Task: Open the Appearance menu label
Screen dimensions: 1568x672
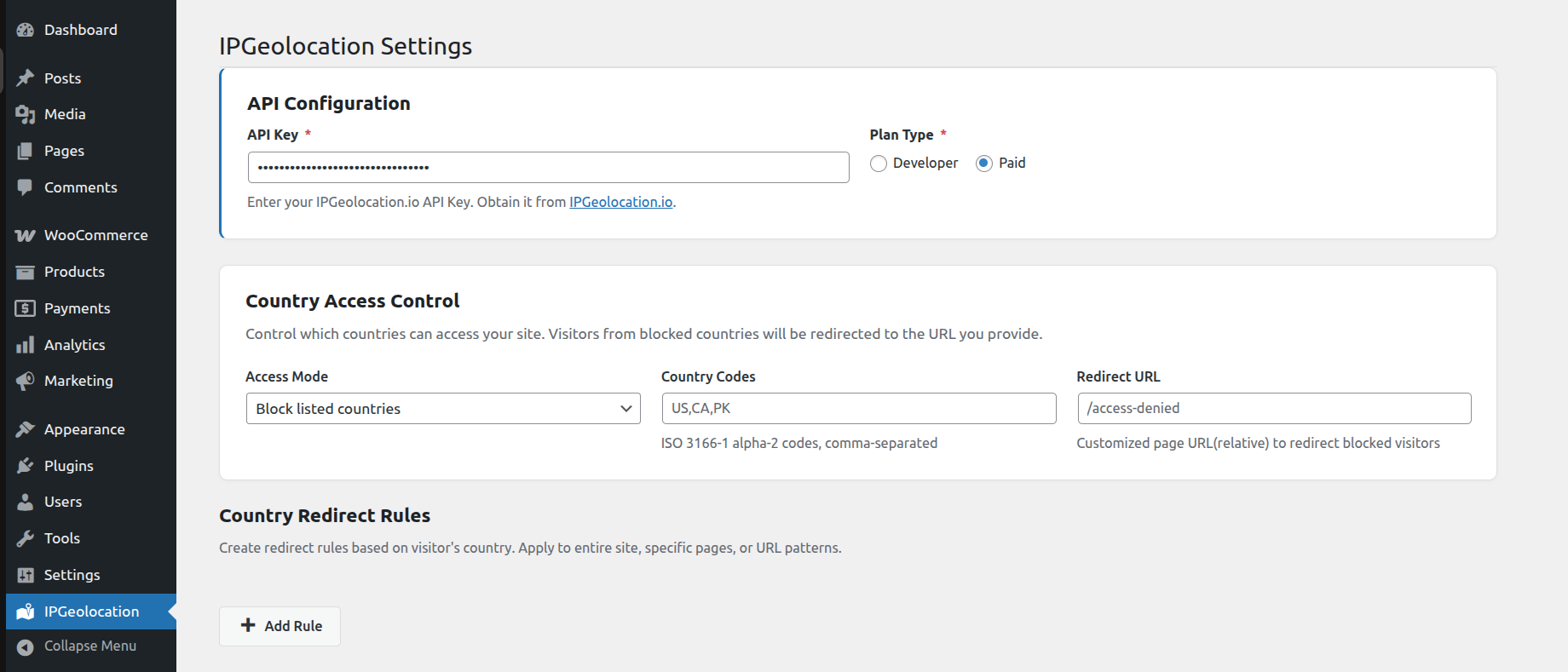Action: [x=84, y=429]
